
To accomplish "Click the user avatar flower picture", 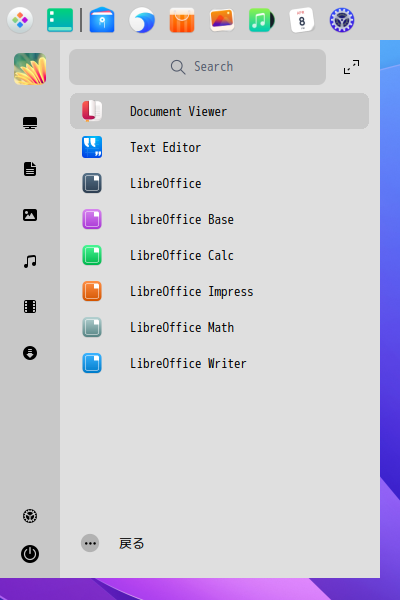I will pyautogui.click(x=30, y=69).
